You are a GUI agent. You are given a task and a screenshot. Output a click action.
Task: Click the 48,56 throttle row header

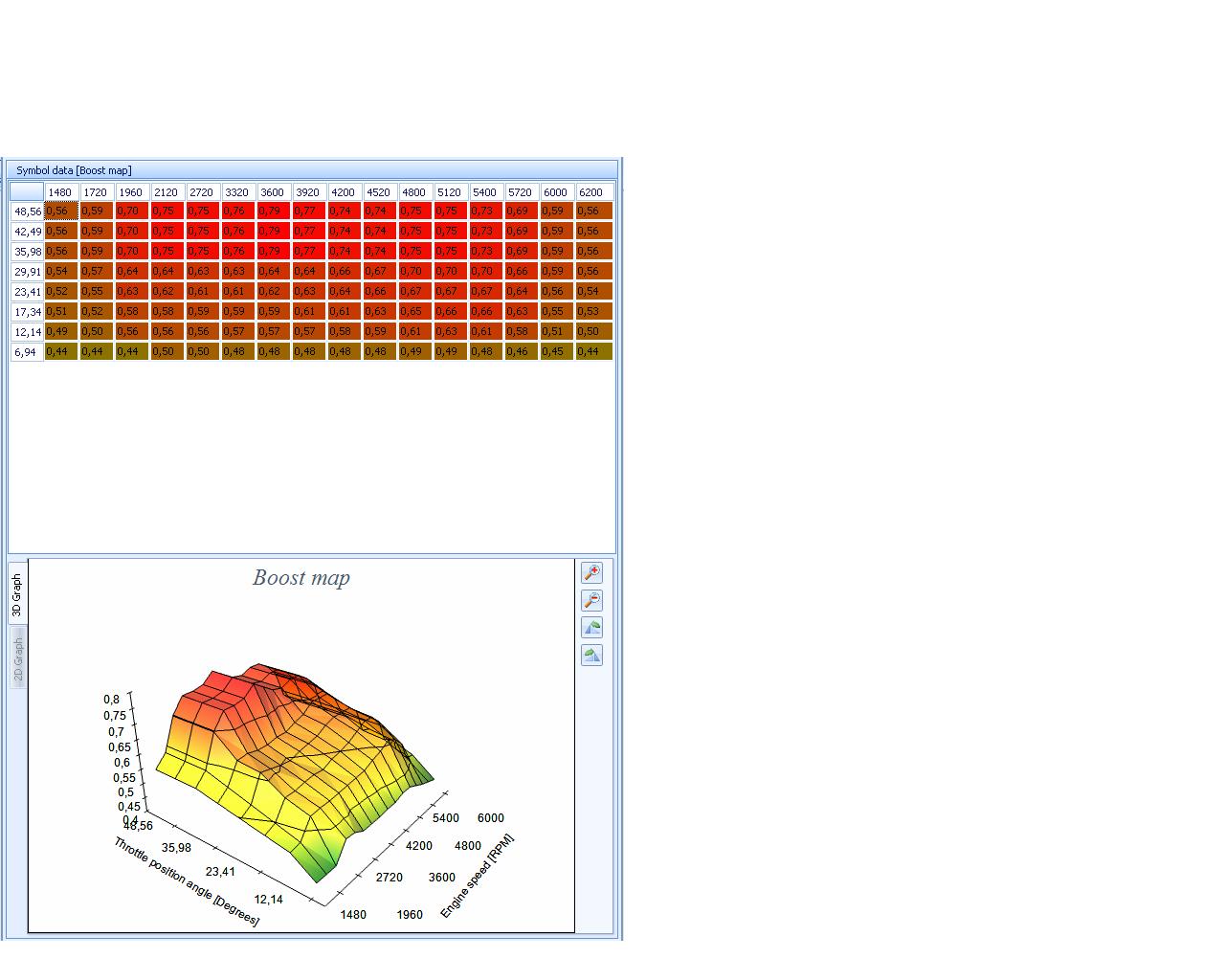pyautogui.click(x=27, y=212)
